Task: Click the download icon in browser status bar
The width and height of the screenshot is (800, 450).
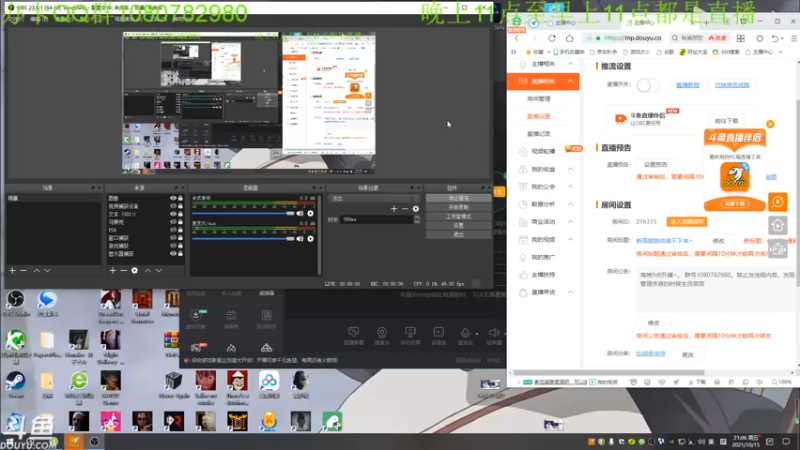Action: [x=697, y=382]
